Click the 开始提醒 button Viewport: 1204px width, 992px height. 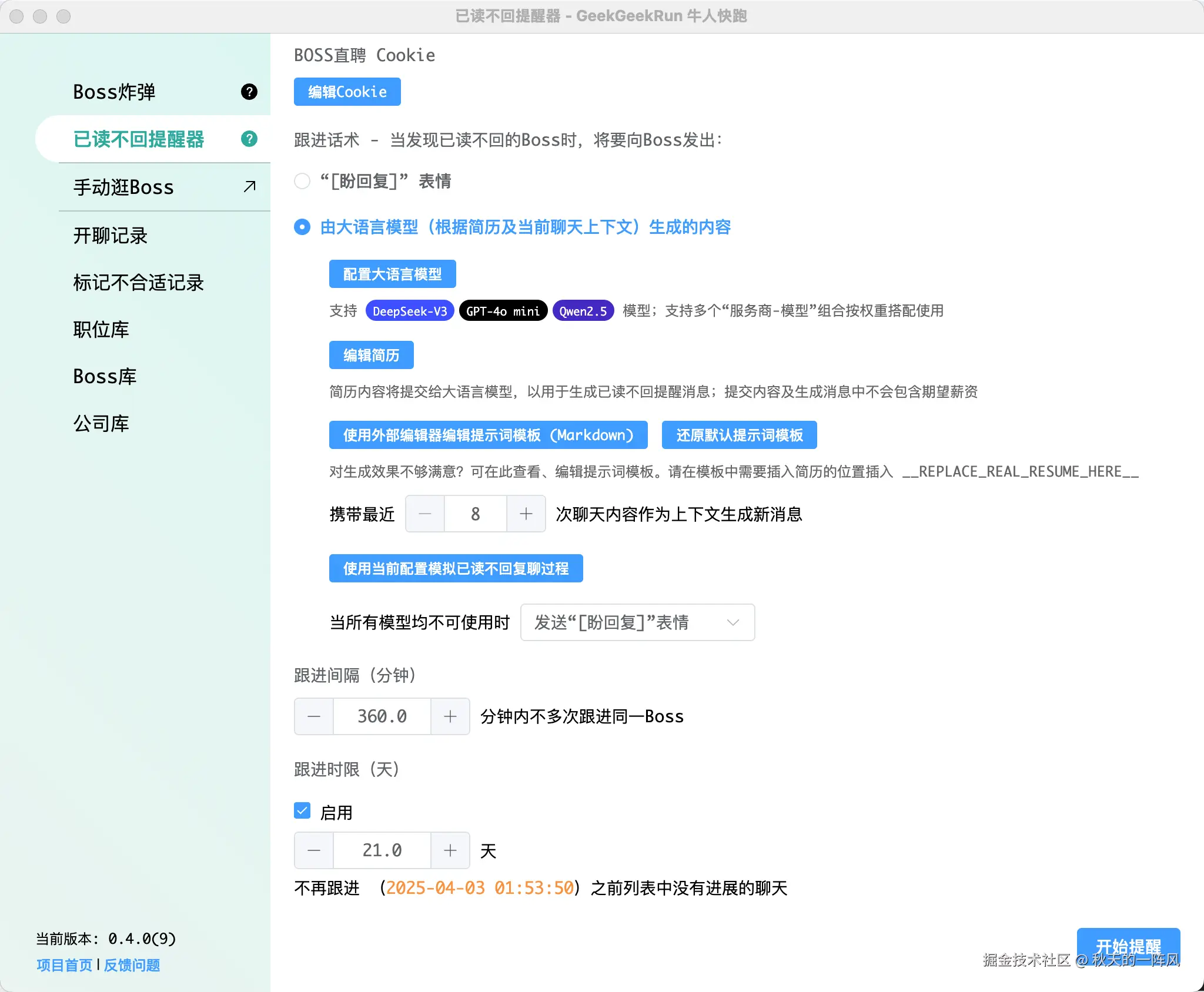coord(1129,946)
